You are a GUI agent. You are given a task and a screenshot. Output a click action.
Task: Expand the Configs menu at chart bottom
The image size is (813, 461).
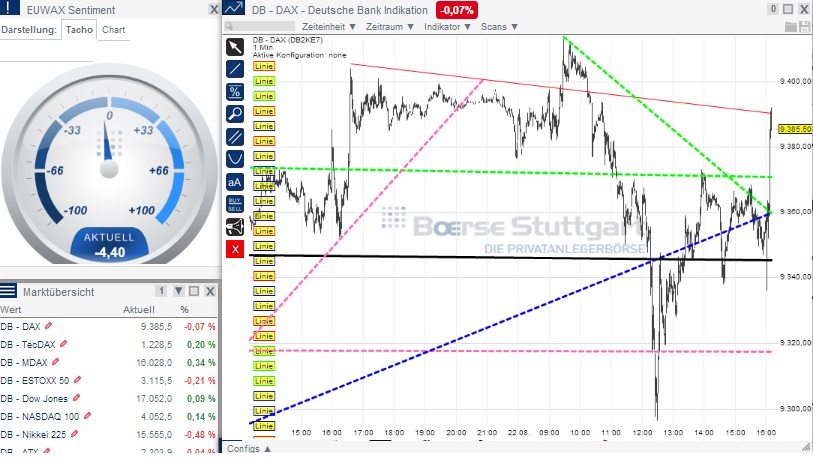coord(249,449)
